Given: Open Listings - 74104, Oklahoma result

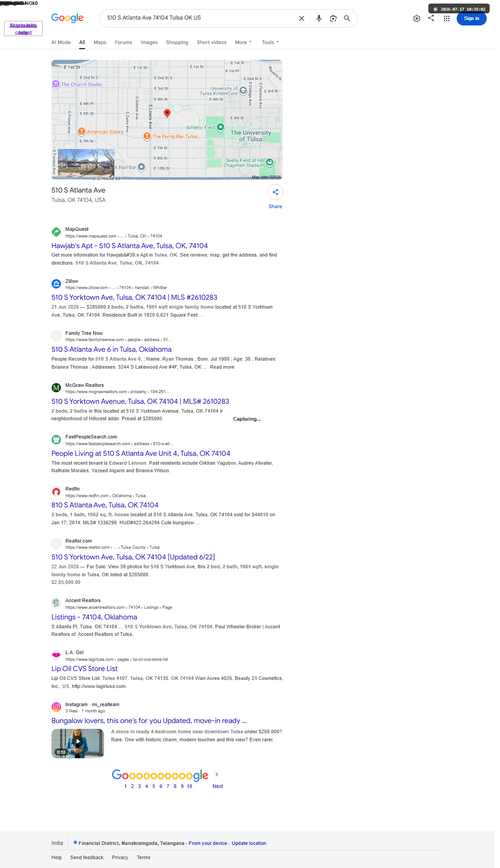Looking at the screenshot, I should (x=94, y=617).
